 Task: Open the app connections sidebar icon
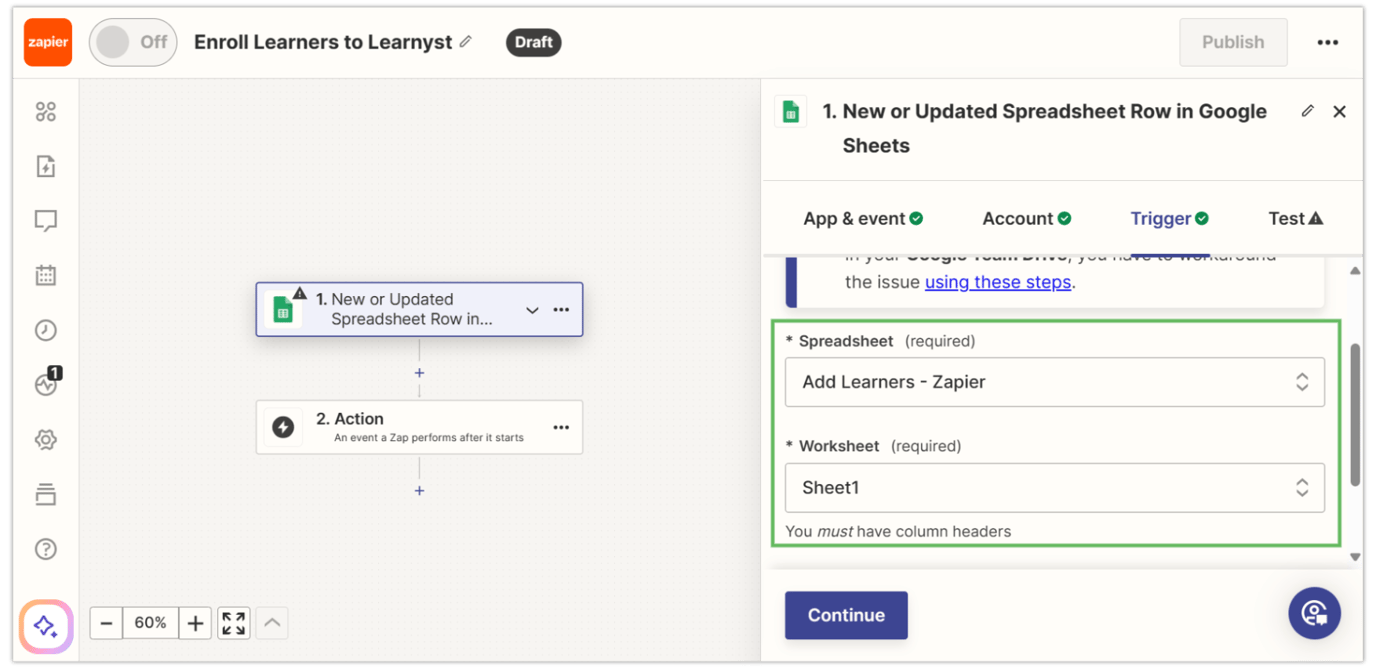coord(45,493)
